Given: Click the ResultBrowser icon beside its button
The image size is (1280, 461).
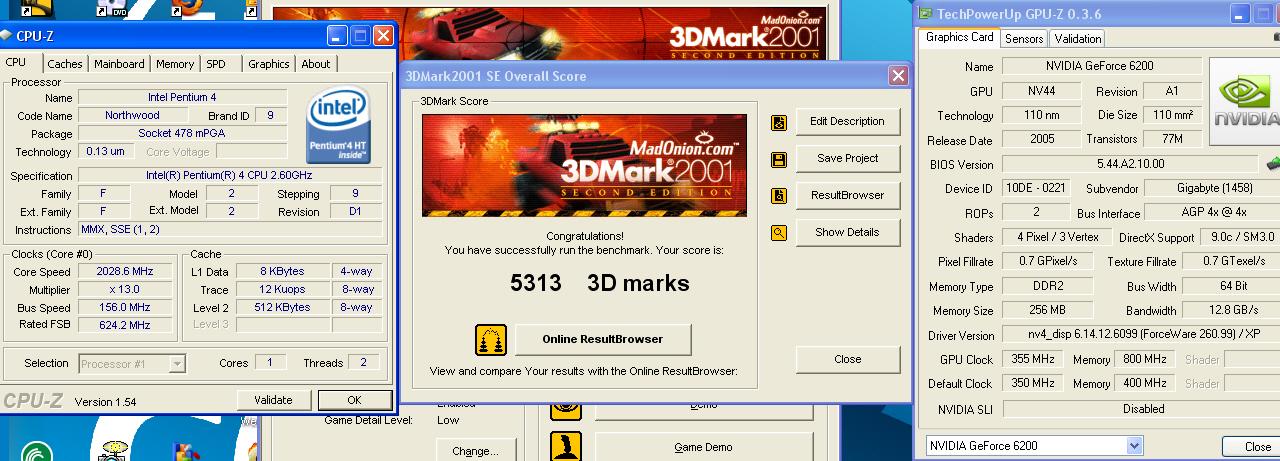Looking at the screenshot, I should (x=779, y=196).
